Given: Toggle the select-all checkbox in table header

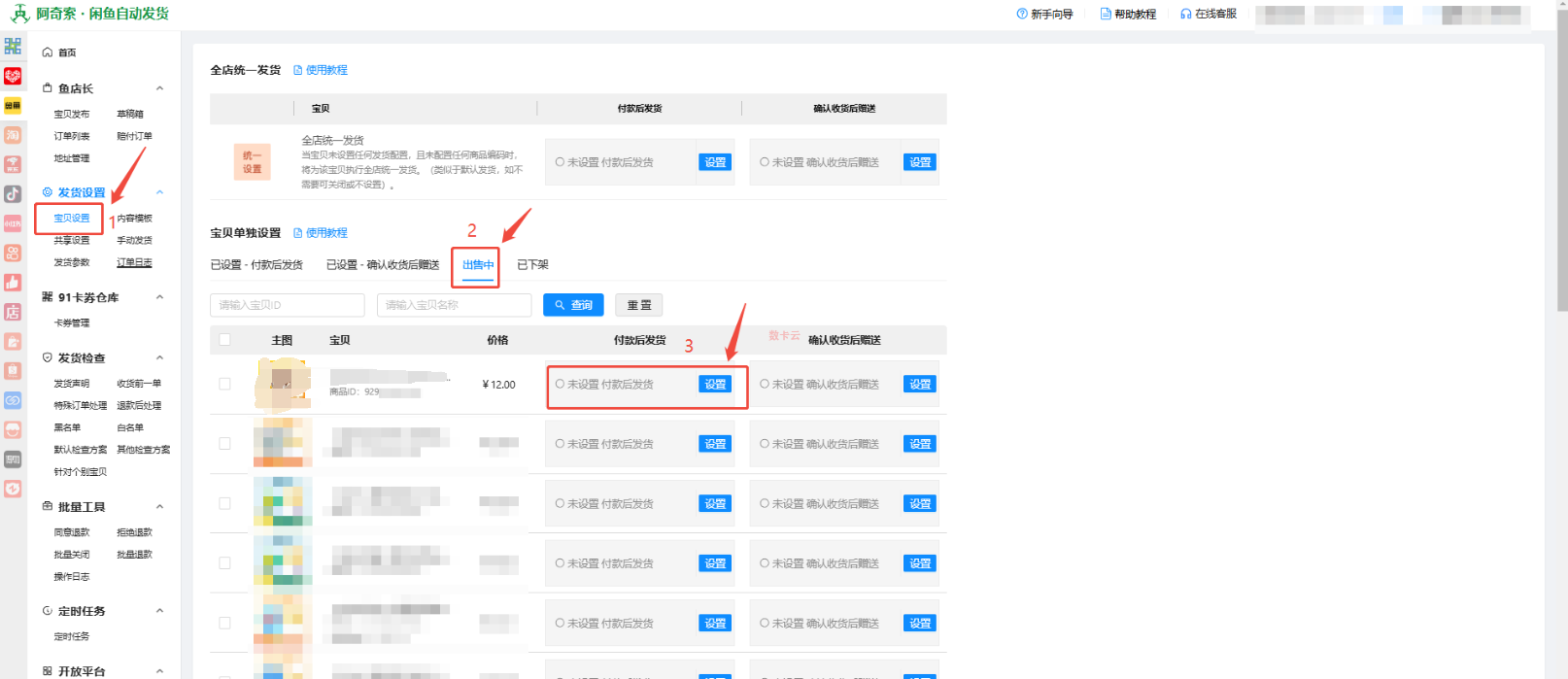Looking at the screenshot, I should tap(225, 340).
